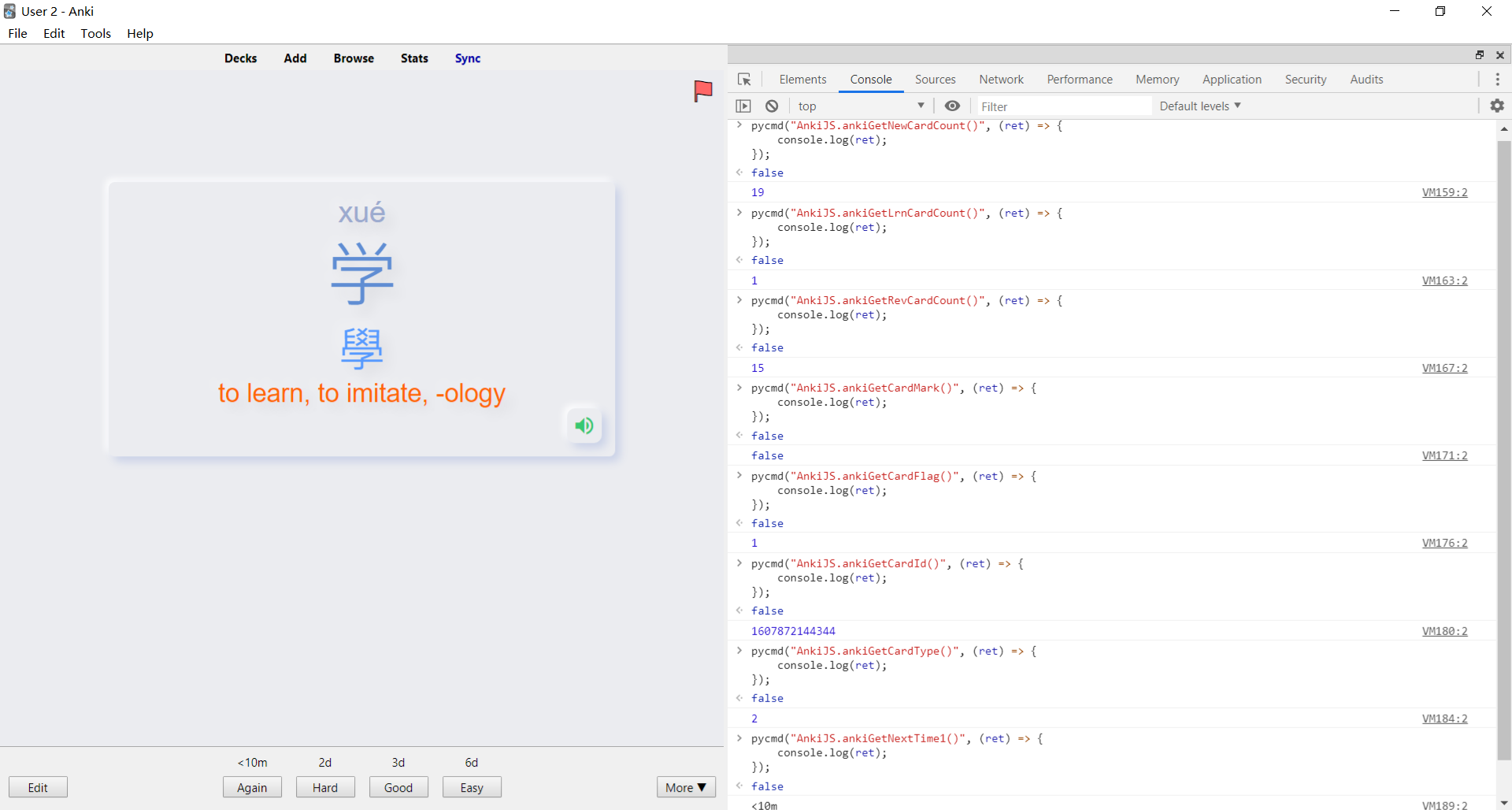Screen dimensions: 1512x810
Task: Clear the console using the clear icon
Action: coord(771,106)
